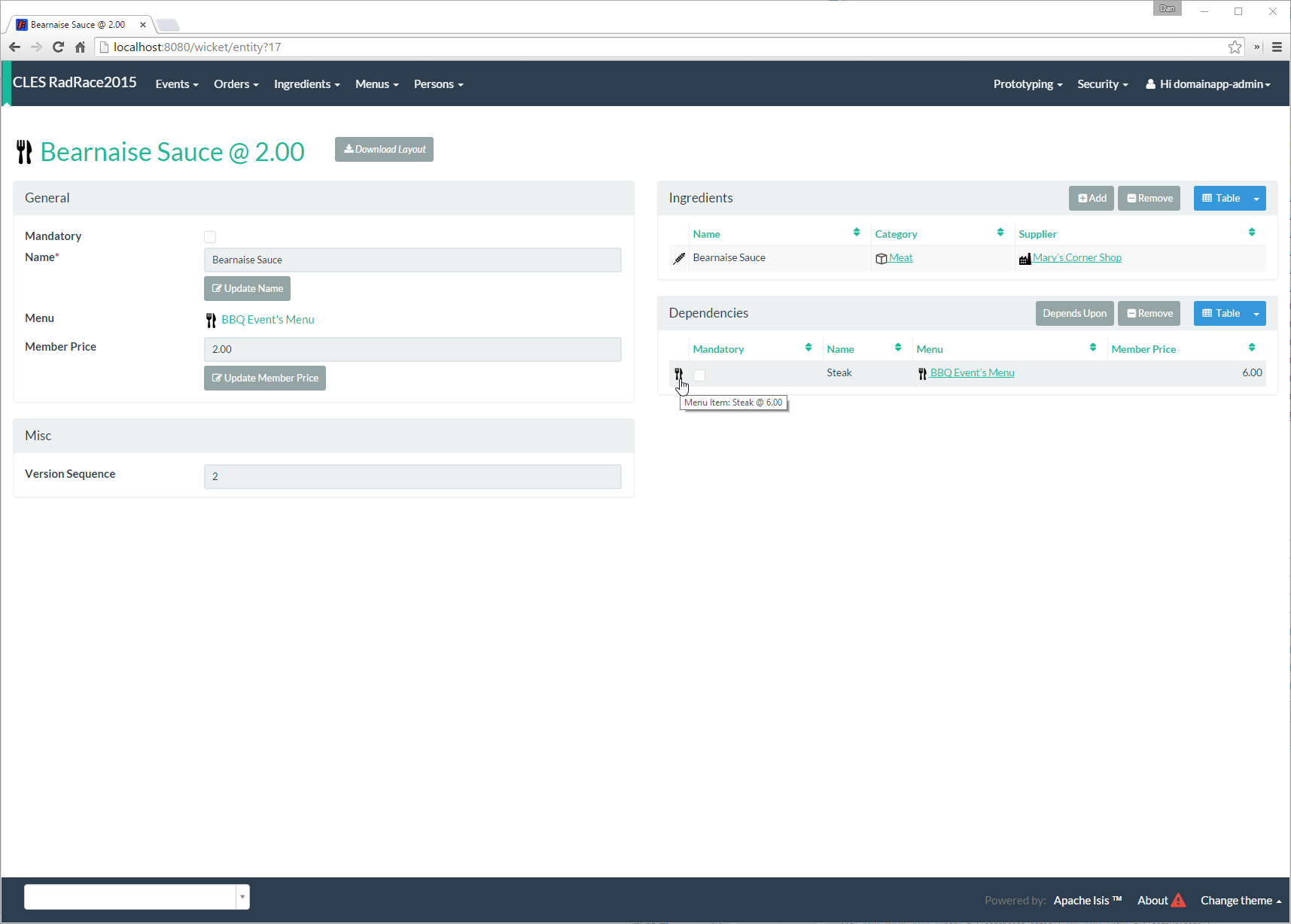Sort Ingredients by Name column arrows

(857, 233)
